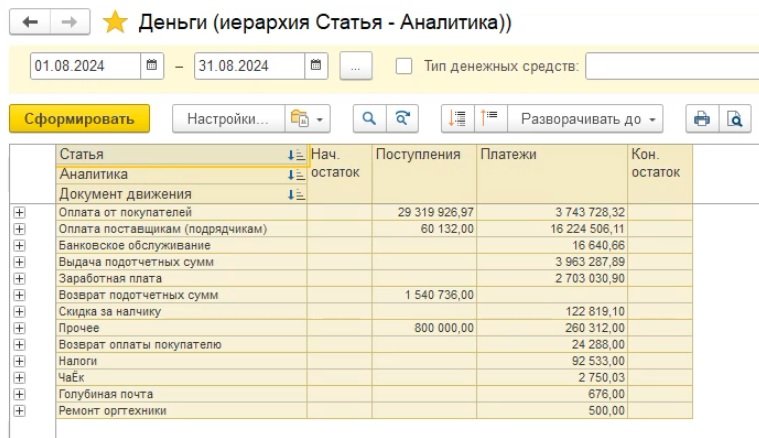Toggle the favorites star icon
The height and width of the screenshot is (438, 759).
pos(115,22)
